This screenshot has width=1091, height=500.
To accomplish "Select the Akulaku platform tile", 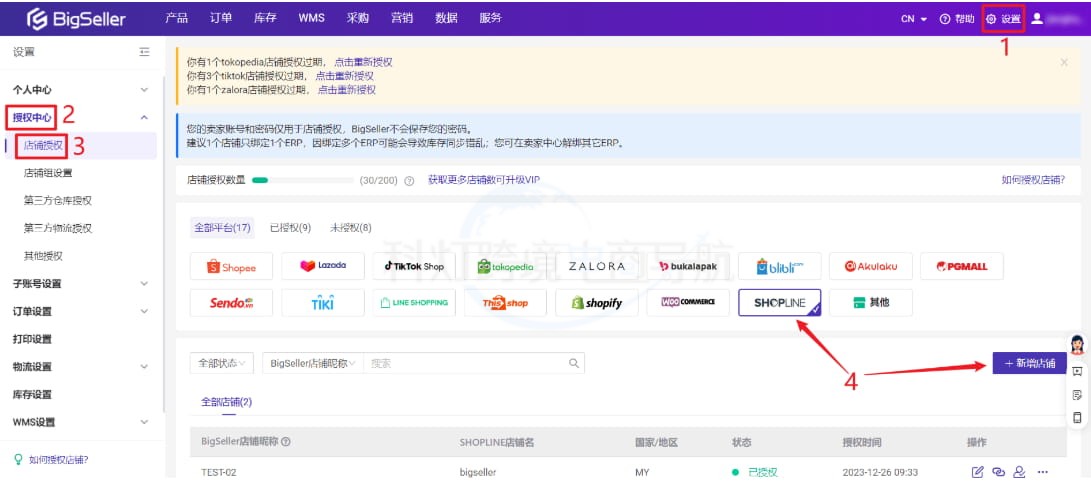I will [870, 266].
